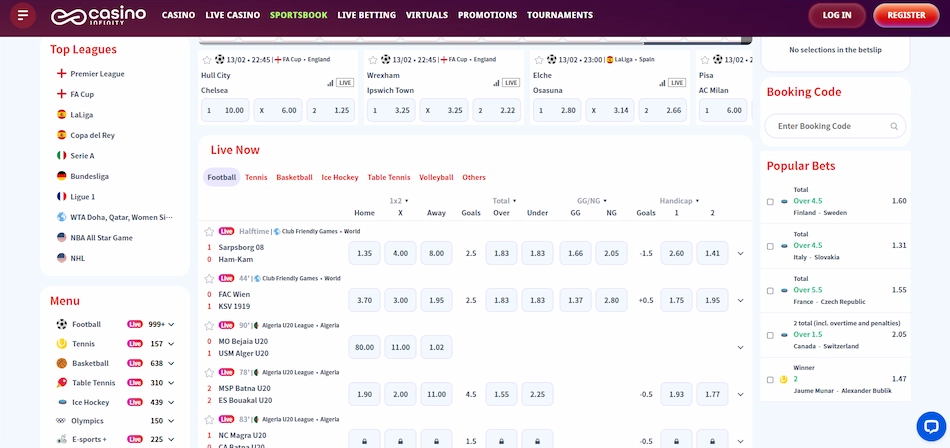Check the Jaume Munar - Alexander Bublik winner bet
Screen dimensions: 950x448
[770, 379]
